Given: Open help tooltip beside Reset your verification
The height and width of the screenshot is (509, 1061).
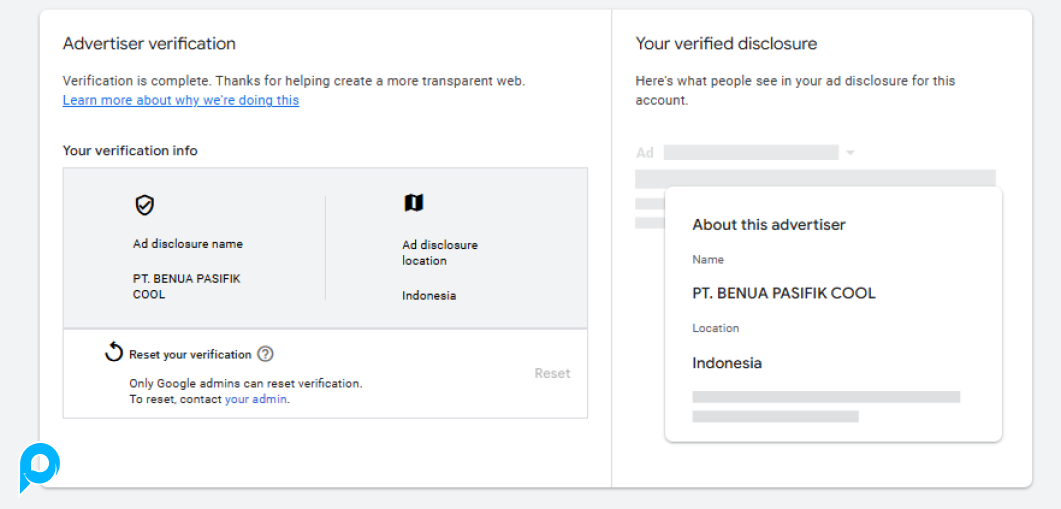Looking at the screenshot, I should [x=265, y=354].
